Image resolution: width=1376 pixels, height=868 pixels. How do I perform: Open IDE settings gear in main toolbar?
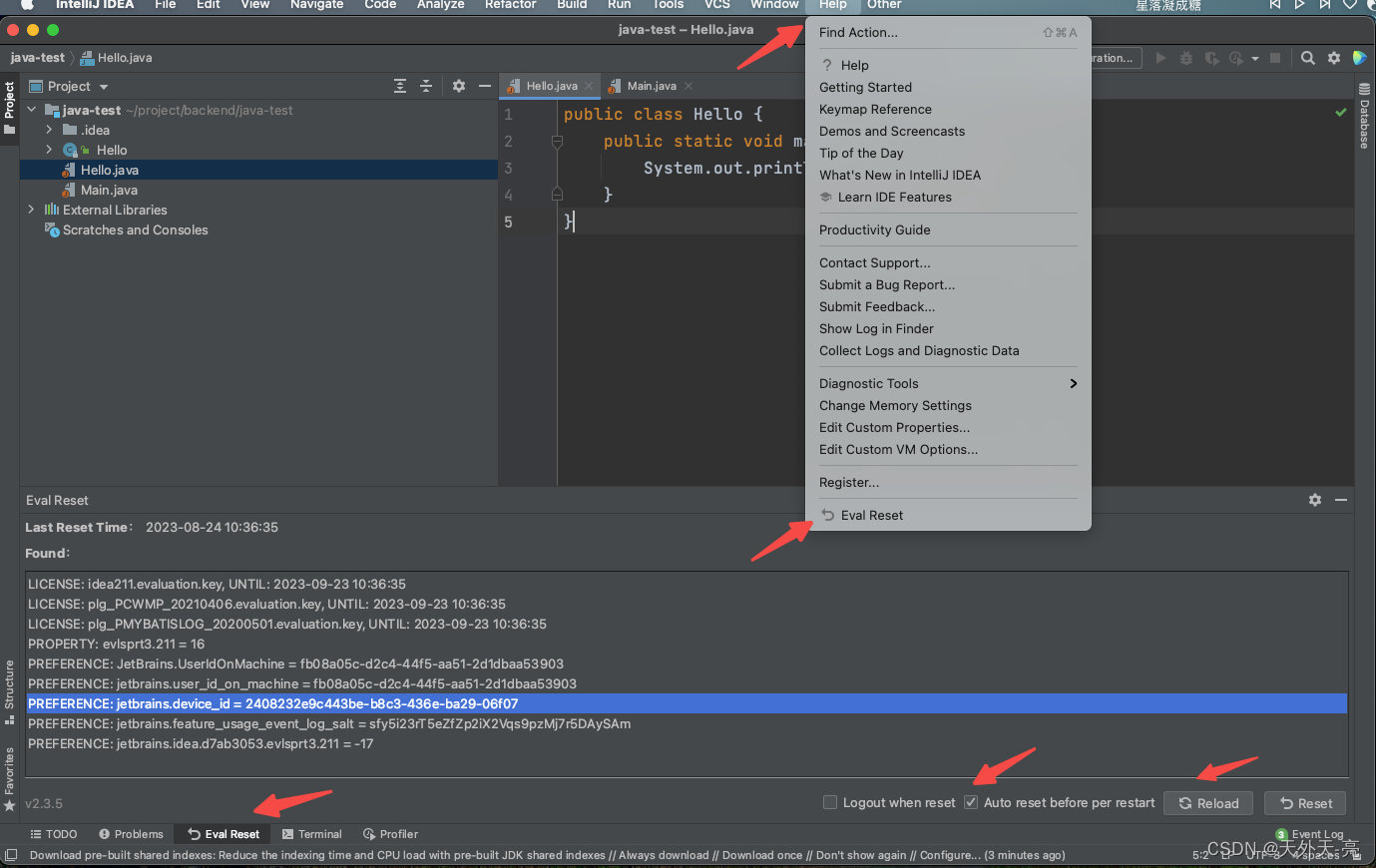[x=1334, y=58]
